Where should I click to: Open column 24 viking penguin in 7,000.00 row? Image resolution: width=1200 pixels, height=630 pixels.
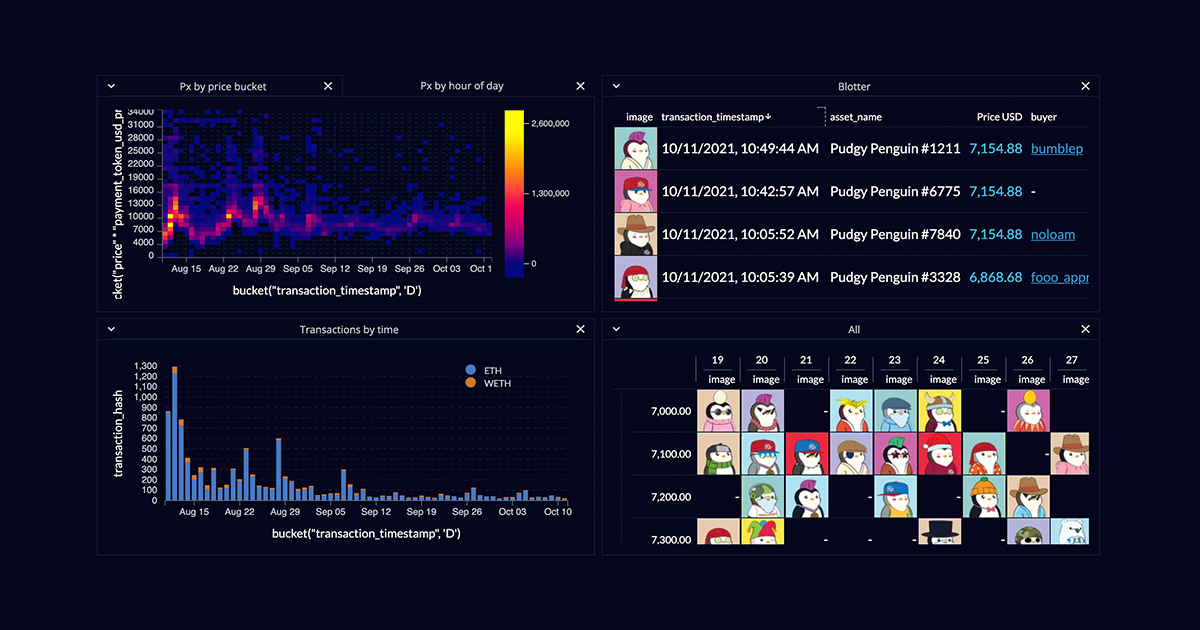(939, 411)
